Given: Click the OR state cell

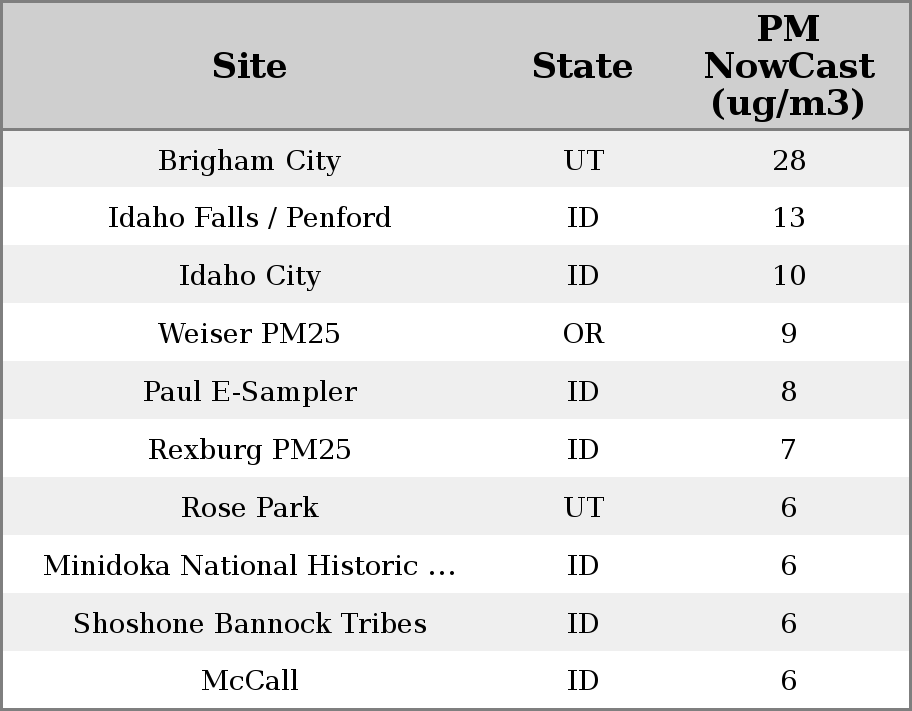Looking at the screenshot, I should coord(583,334).
